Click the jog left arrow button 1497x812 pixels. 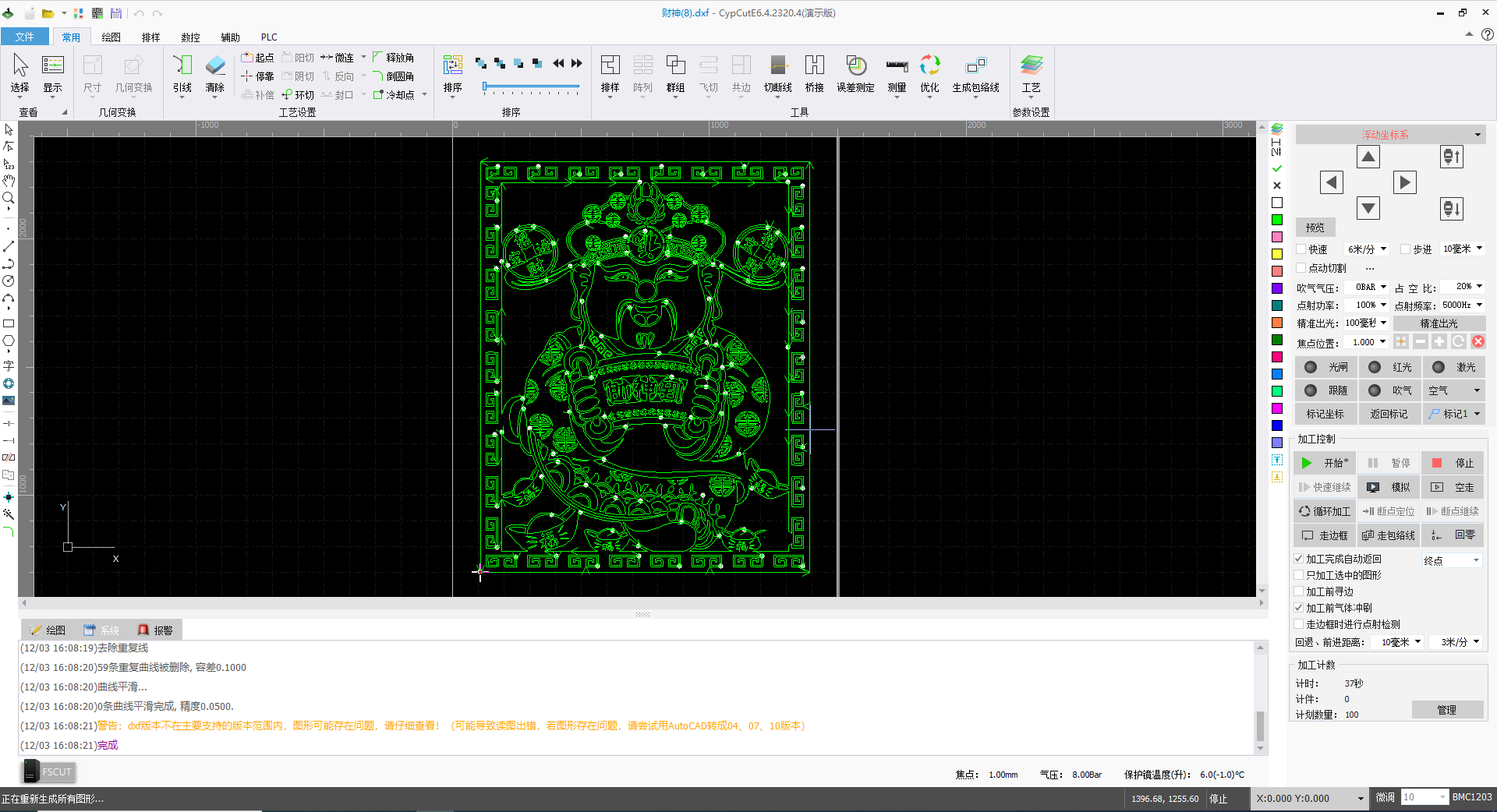(1332, 182)
